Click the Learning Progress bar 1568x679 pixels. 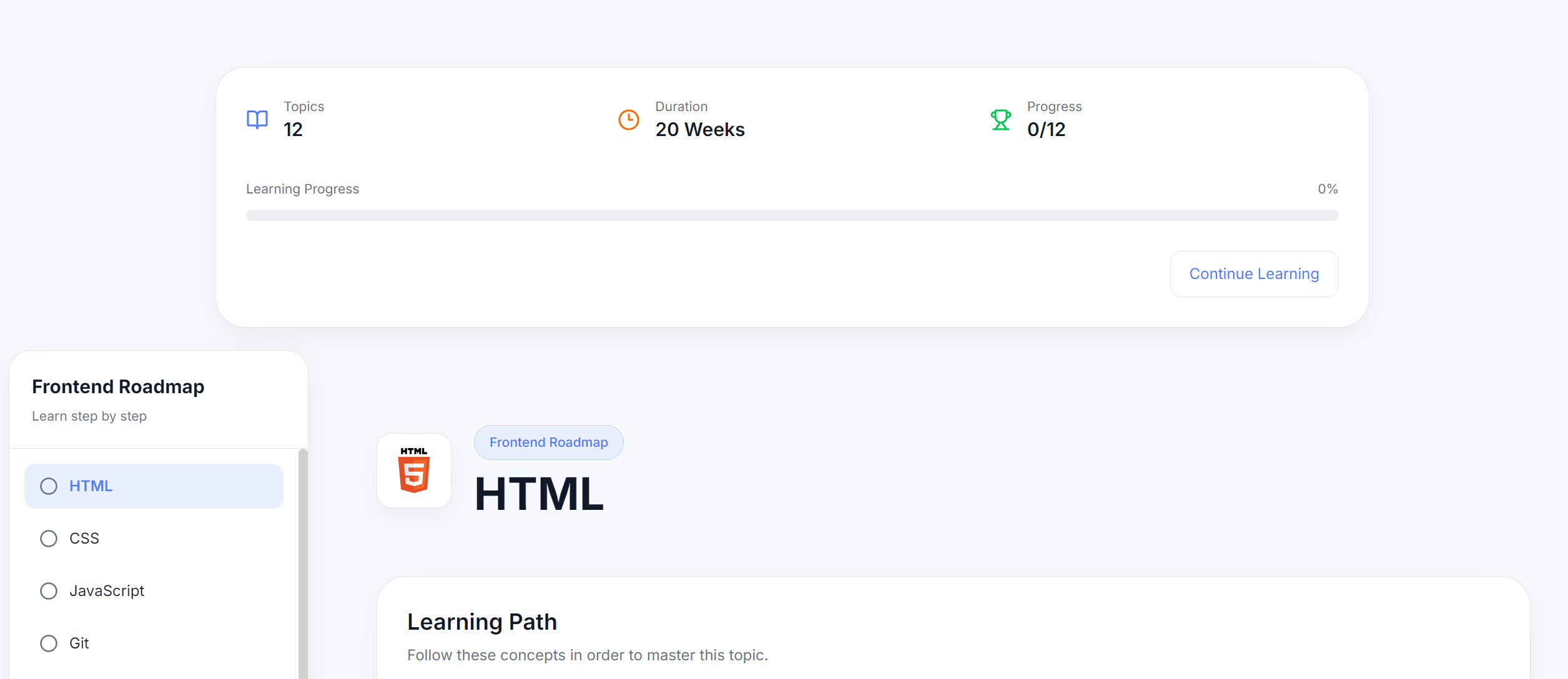792,215
